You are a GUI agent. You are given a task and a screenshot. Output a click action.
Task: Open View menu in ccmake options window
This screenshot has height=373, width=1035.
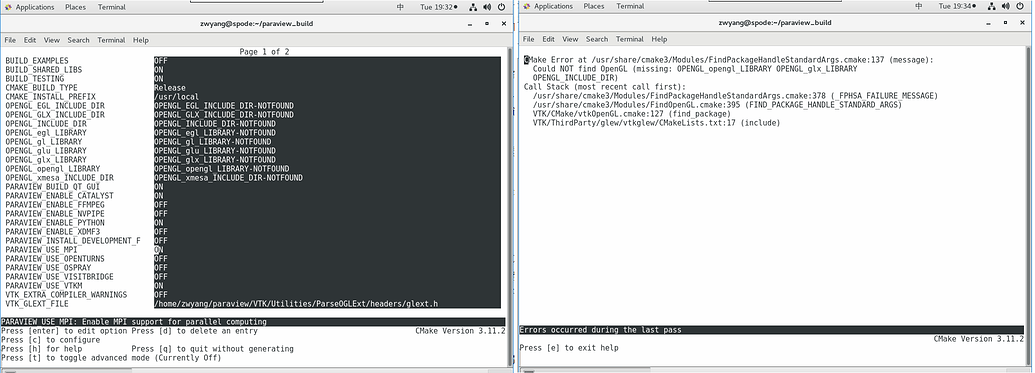(x=51, y=40)
